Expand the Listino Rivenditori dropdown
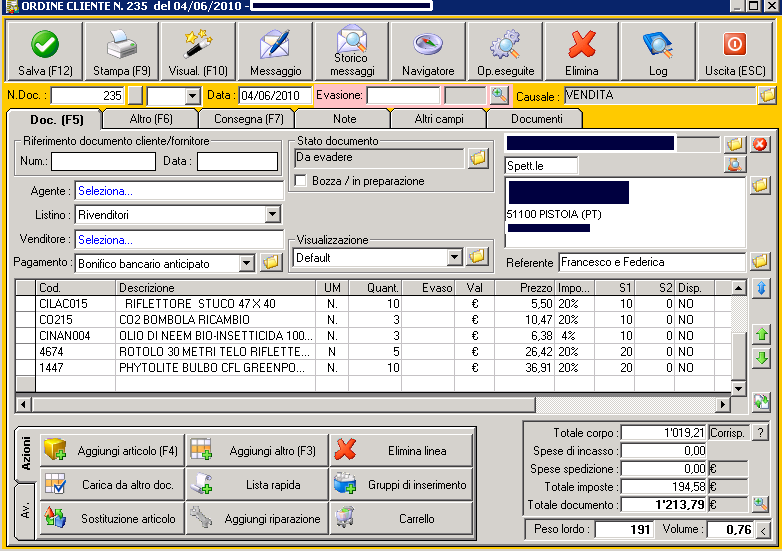Viewport: 782px width, 551px height. click(x=272, y=214)
